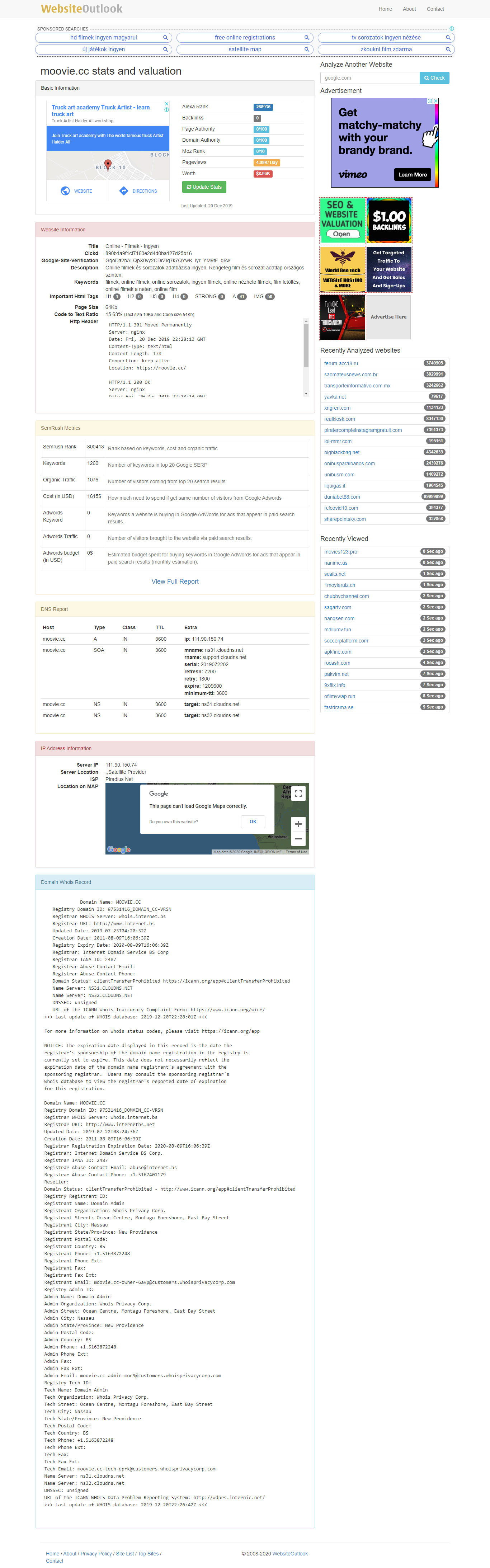Zoom out on the map with minus

coord(298,839)
